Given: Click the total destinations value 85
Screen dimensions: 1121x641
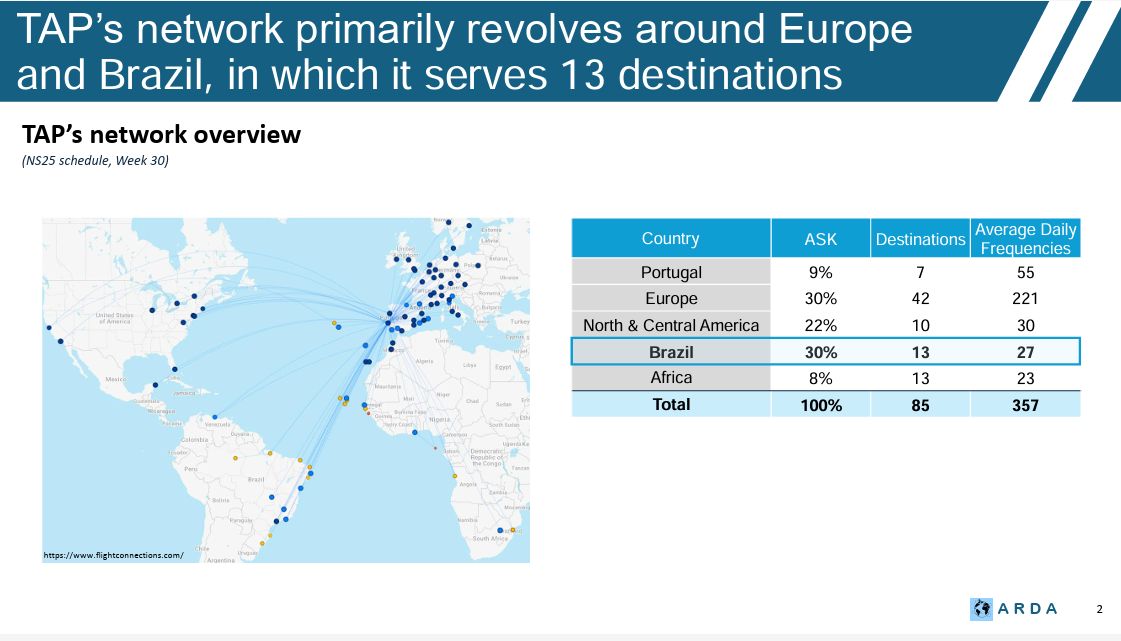Looking at the screenshot, I should point(920,405).
